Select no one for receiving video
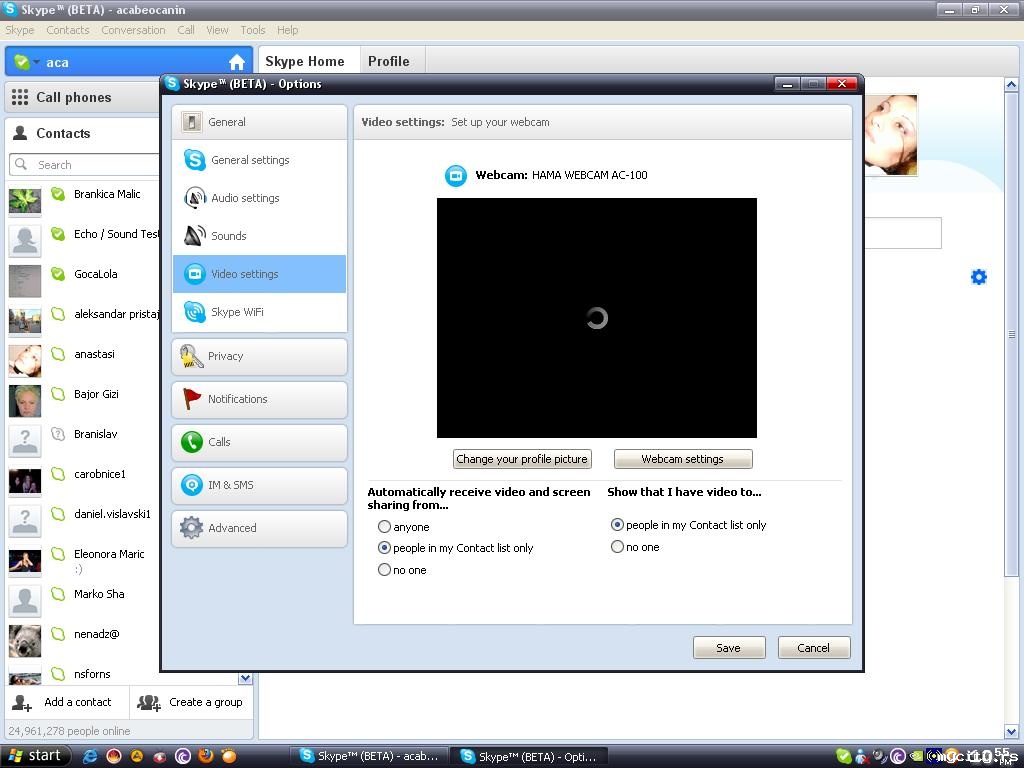 click(384, 569)
